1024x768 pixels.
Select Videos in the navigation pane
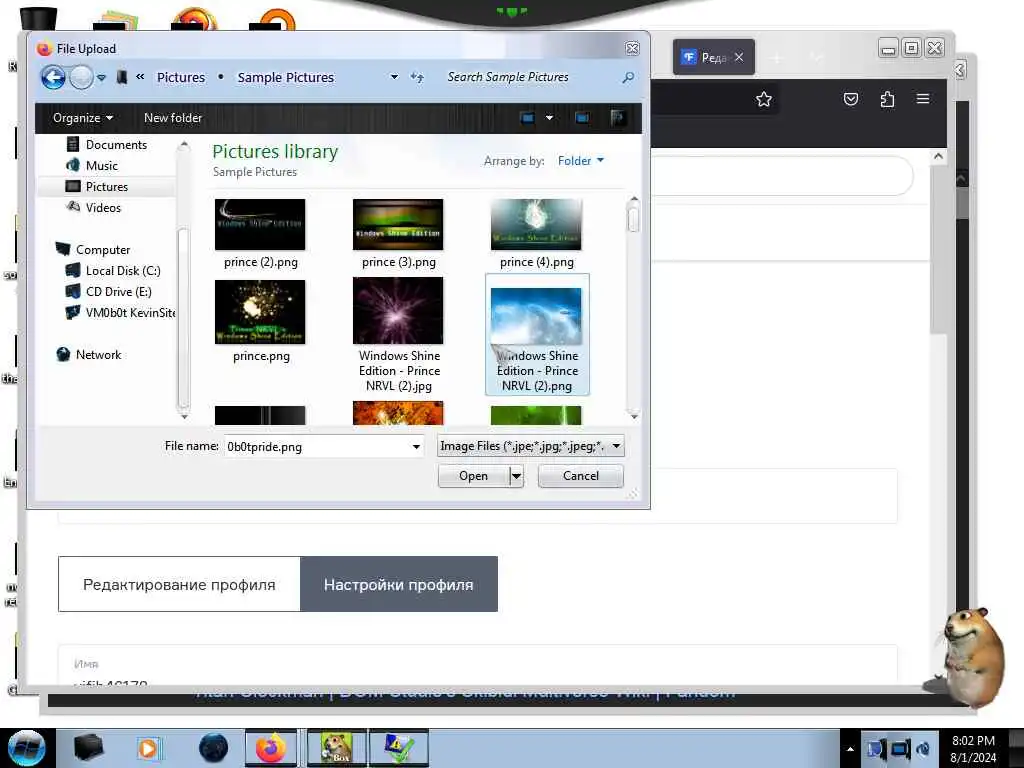[x=93, y=208]
